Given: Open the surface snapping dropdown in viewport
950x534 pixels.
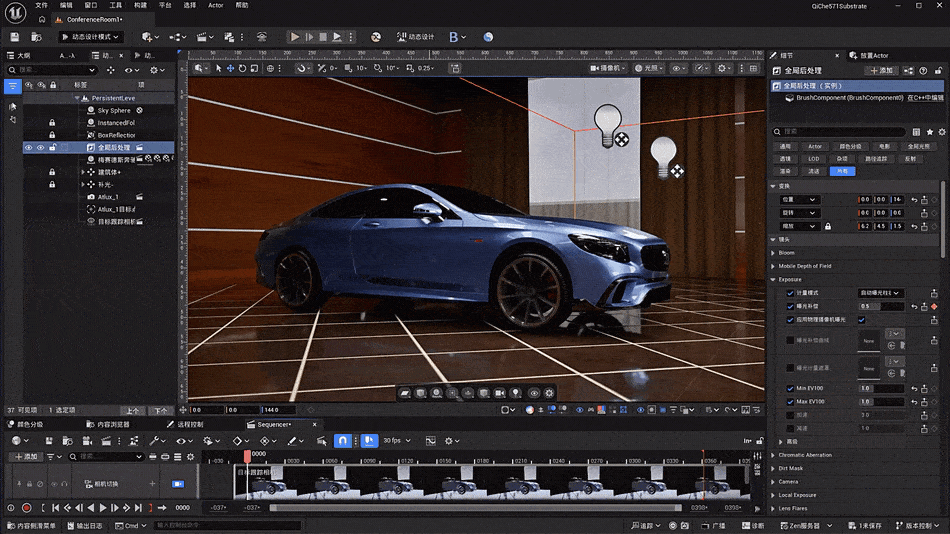Looking at the screenshot, I should [302, 68].
